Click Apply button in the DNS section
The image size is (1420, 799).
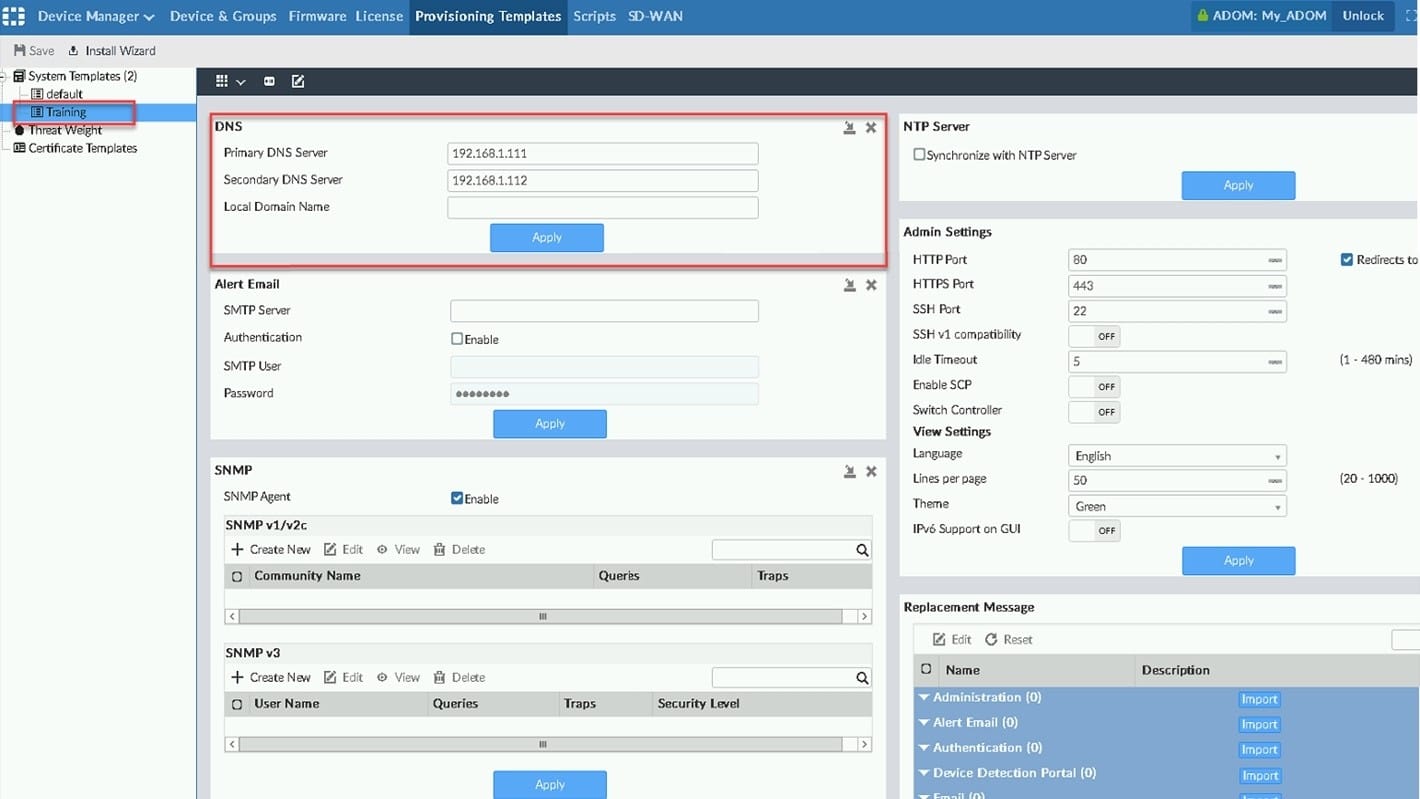pyautogui.click(x=547, y=238)
